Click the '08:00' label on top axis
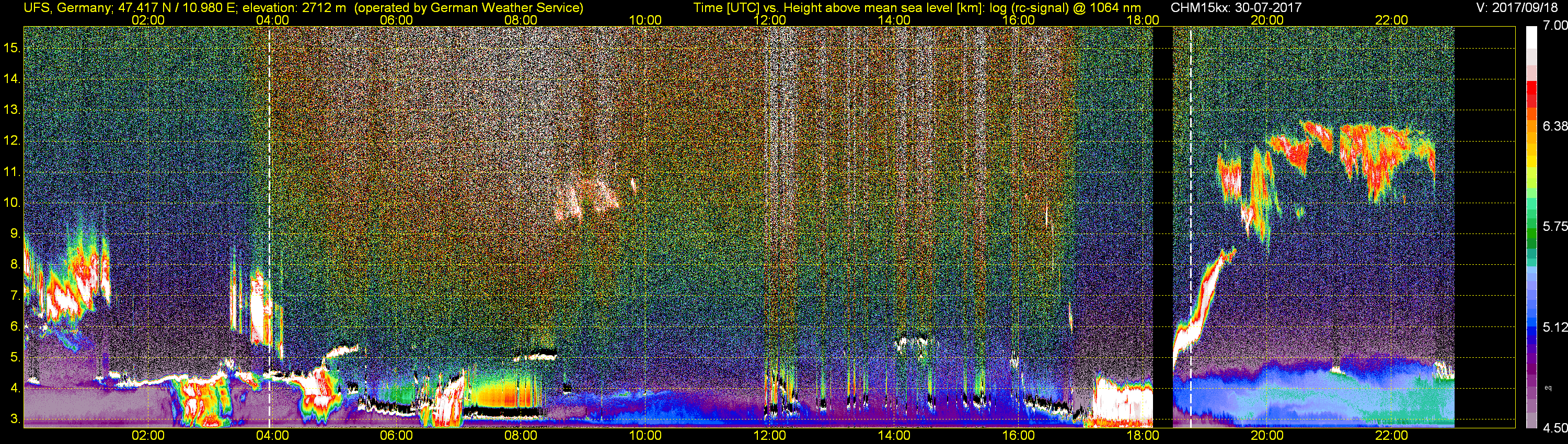The width and height of the screenshot is (1568, 444). point(521,20)
